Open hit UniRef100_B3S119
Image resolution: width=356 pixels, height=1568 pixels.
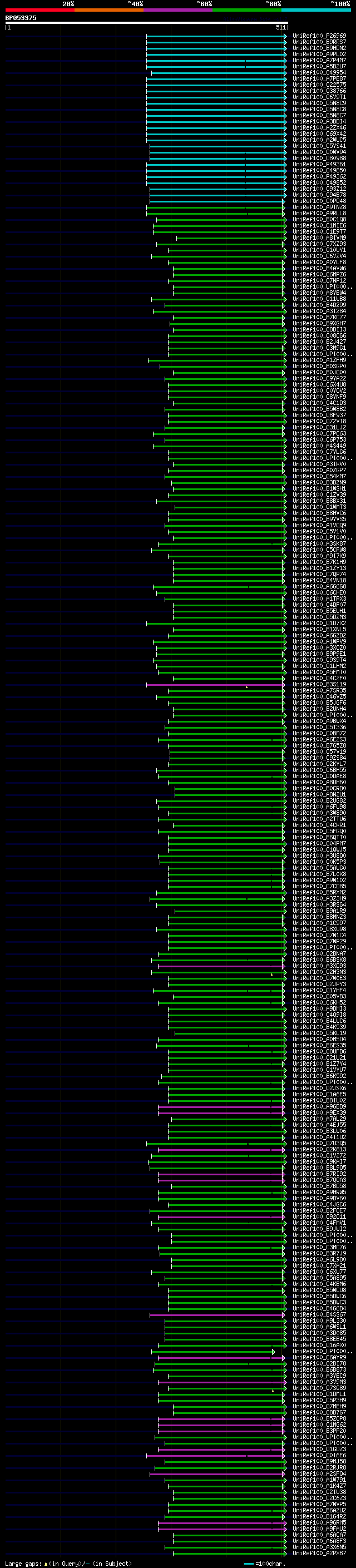[x=319, y=684]
